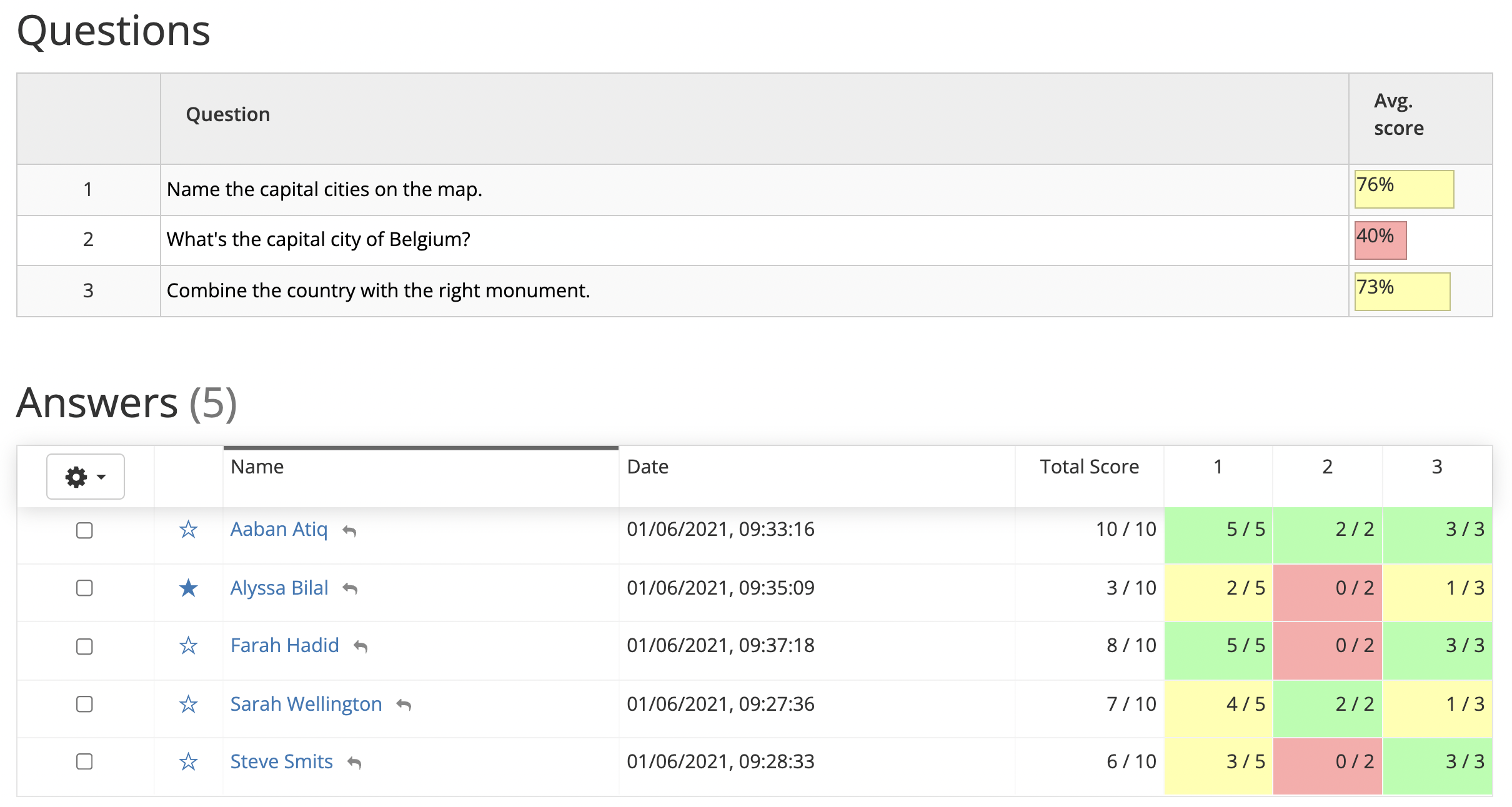
Task: Tick the checkbox for Farah Hadid
Action: [x=84, y=646]
